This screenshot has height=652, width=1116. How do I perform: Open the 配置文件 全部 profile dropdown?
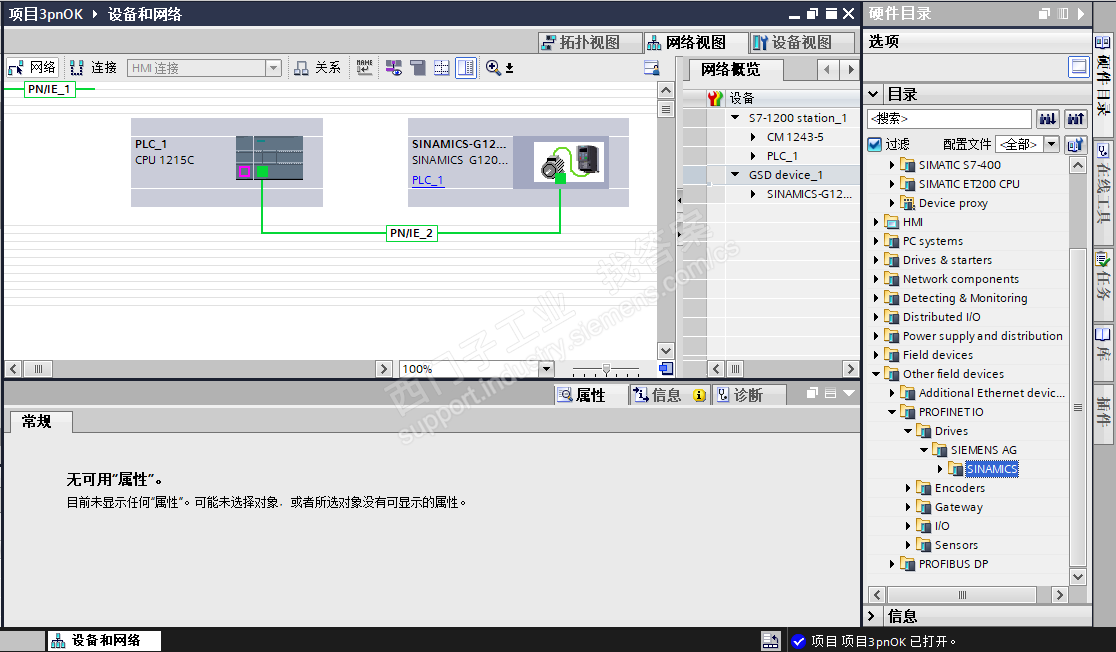1052,144
